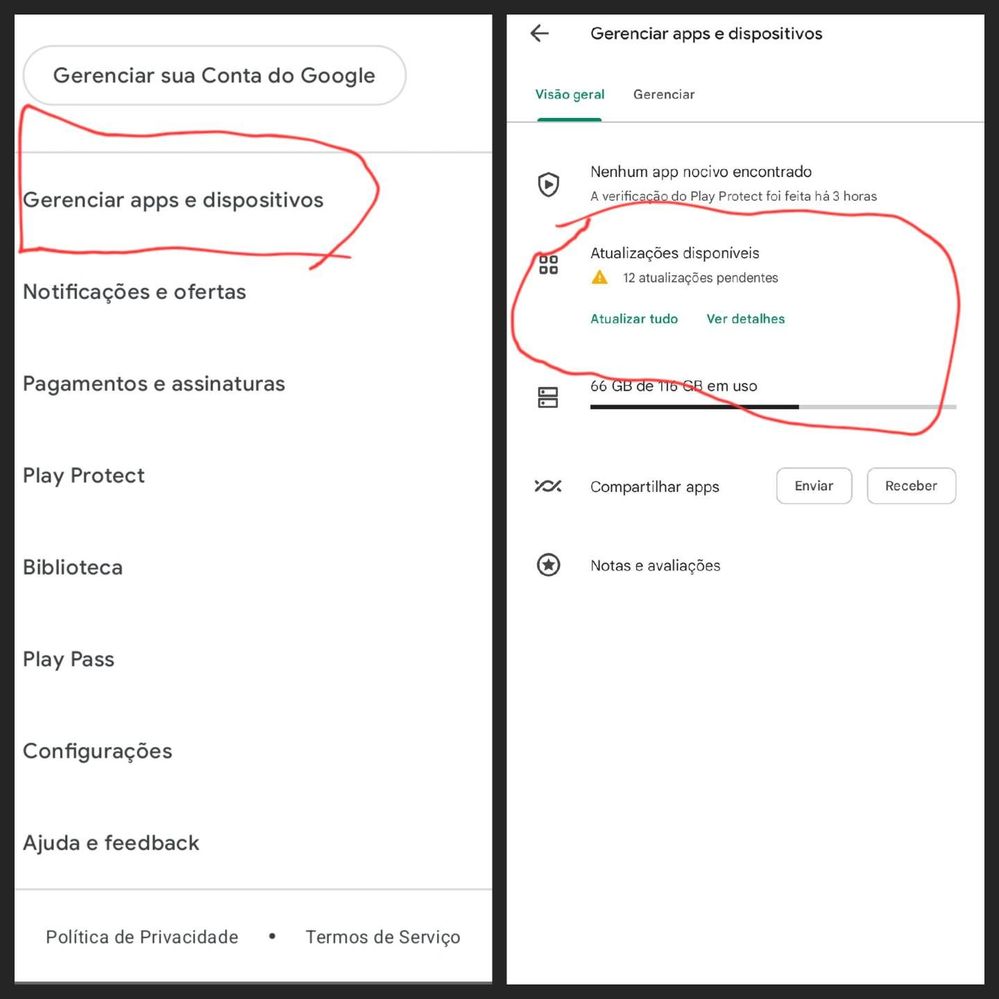Click Gerenciar sua Conta do Google button
Image resolution: width=999 pixels, height=999 pixels.
click(x=214, y=75)
